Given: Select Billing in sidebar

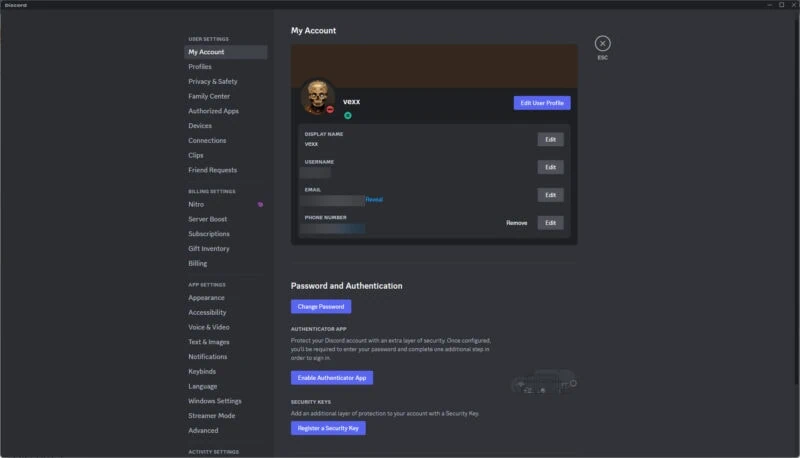Looking at the screenshot, I should (226, 264).
